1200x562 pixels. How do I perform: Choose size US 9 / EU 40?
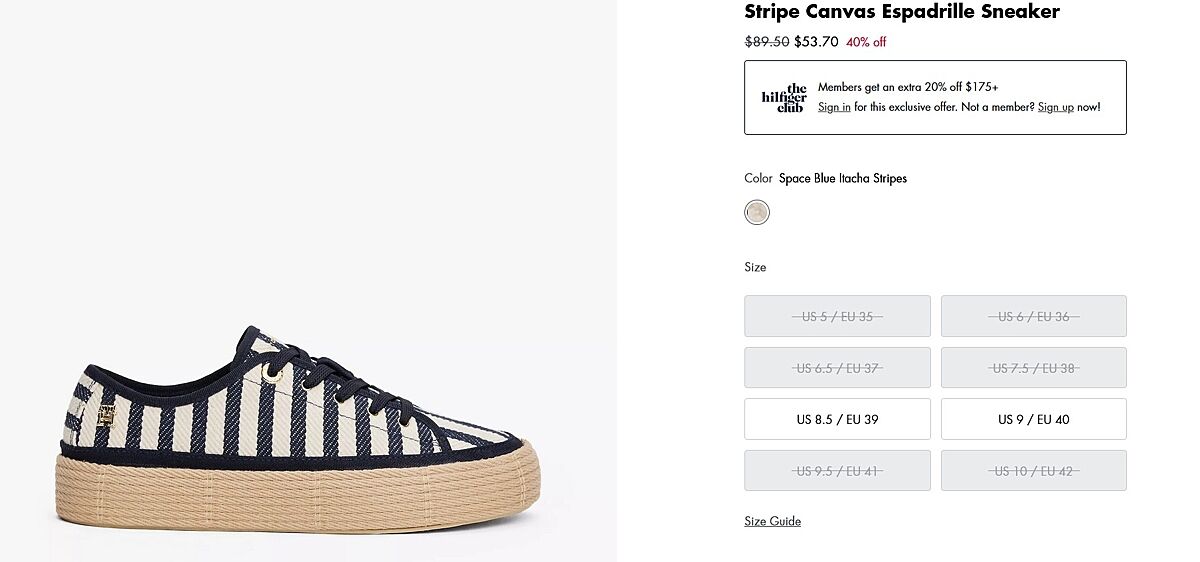point(1033,419)
